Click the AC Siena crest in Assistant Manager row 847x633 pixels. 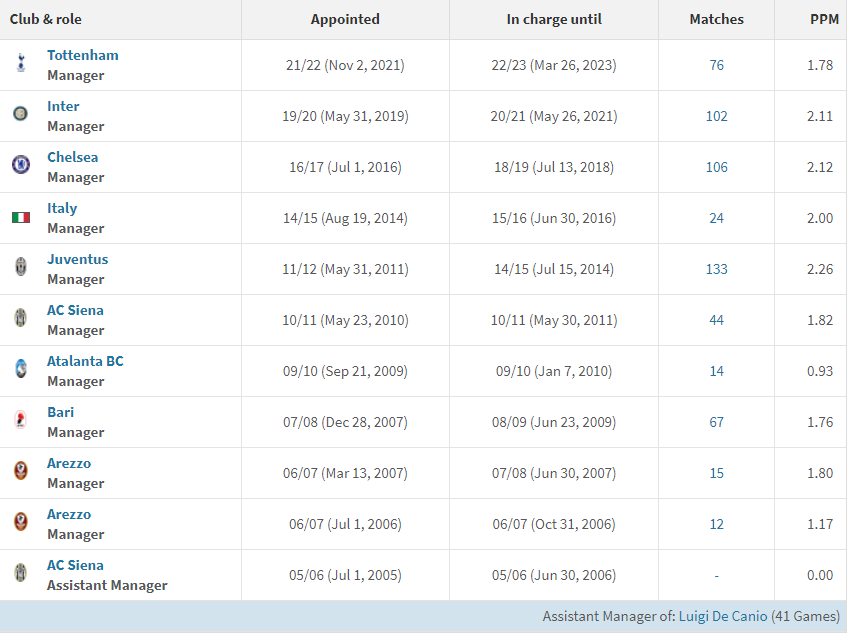click(x=20, y=574)
